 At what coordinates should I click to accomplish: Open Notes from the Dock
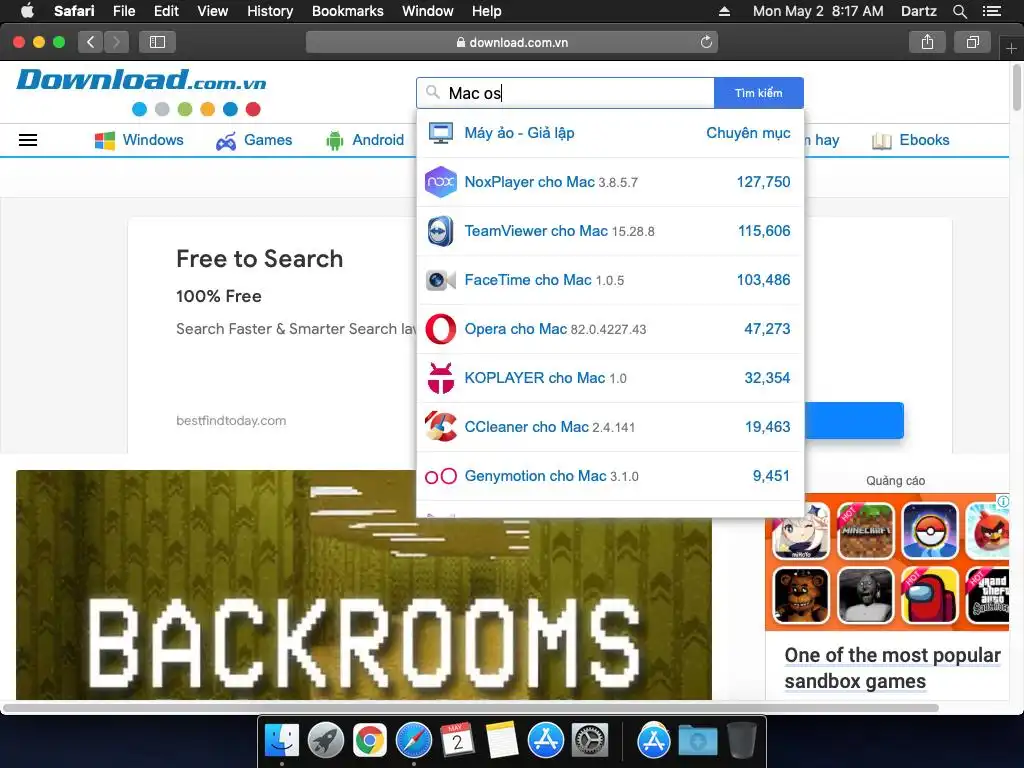click(x=502, y=741)
